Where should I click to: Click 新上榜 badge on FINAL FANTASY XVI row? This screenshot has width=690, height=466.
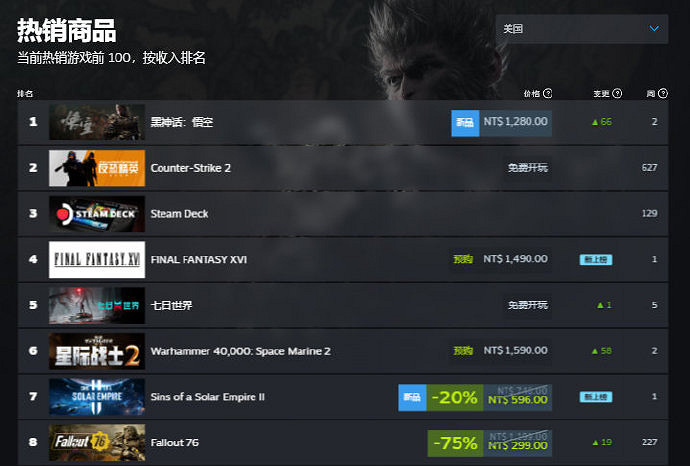596,260
